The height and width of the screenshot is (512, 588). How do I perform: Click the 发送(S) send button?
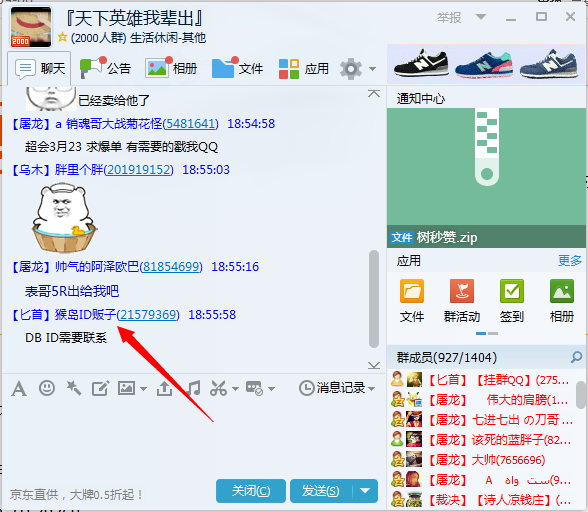(x=321, y=491)
